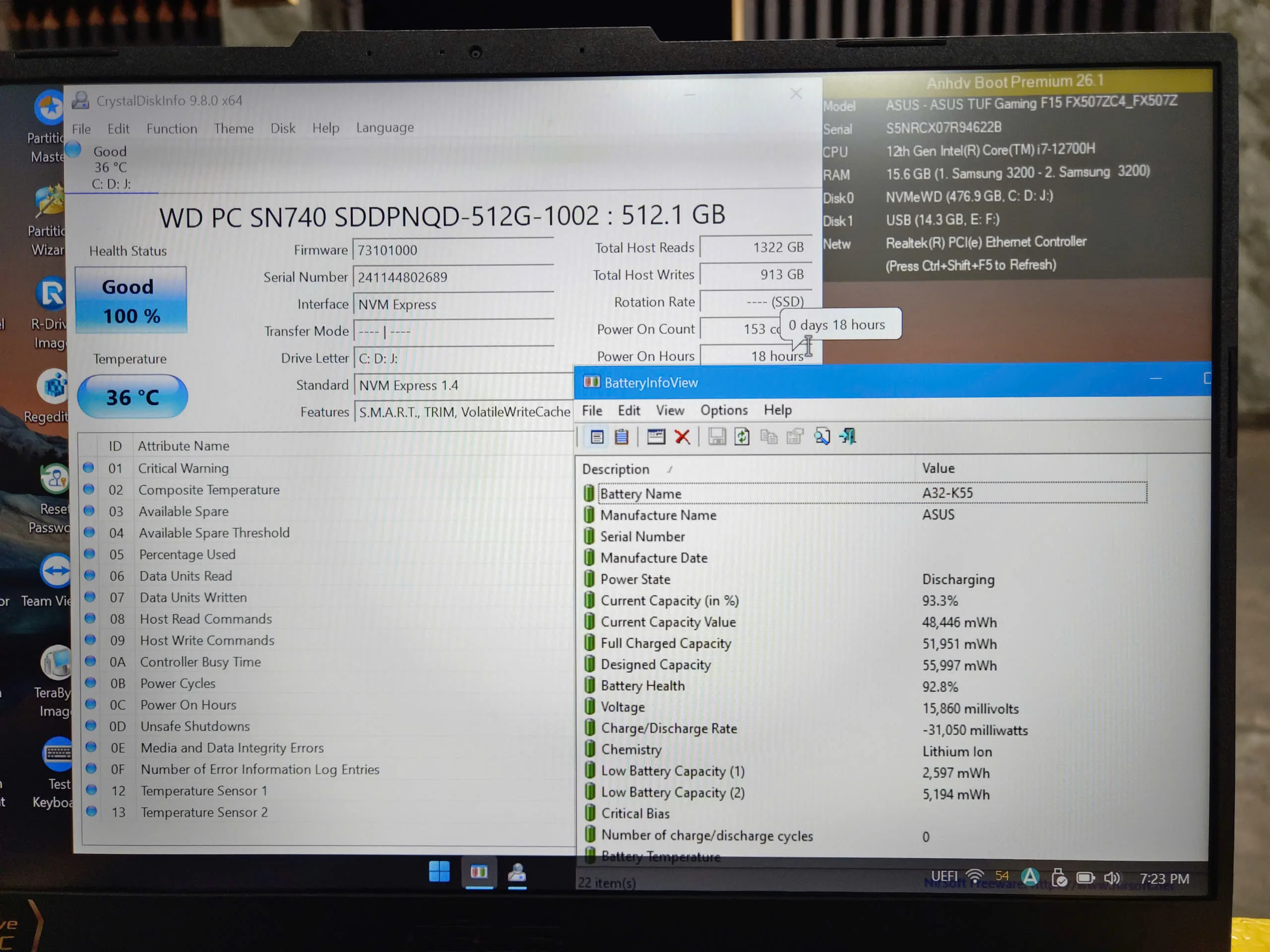The width and height of the screenshot is (1270, 952).
Task: Open CrystalDiskInfo Function menu
Action: 172,128
